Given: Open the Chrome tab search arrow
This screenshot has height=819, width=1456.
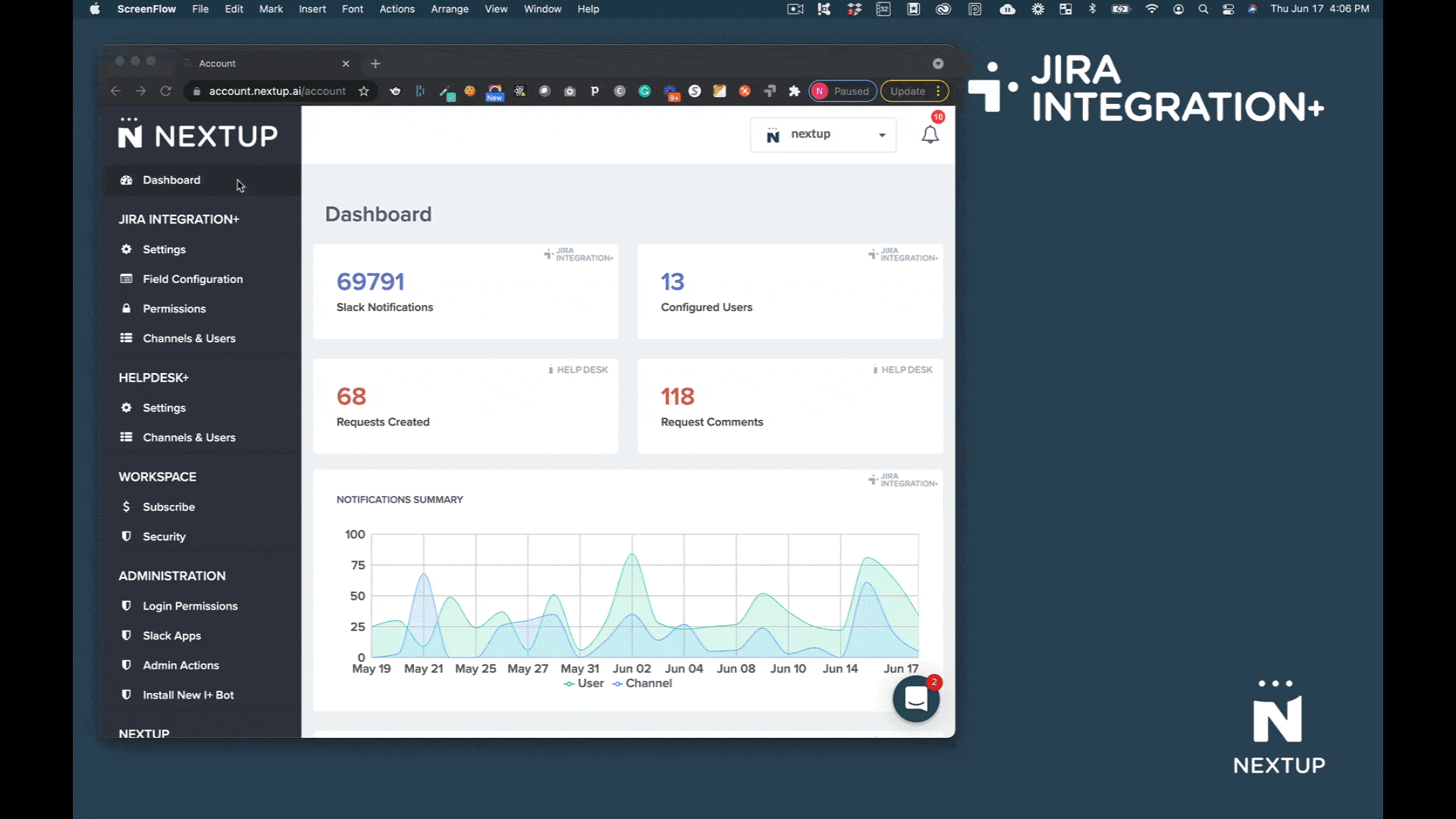Looking at the screenshot, I should coord(938,64).
